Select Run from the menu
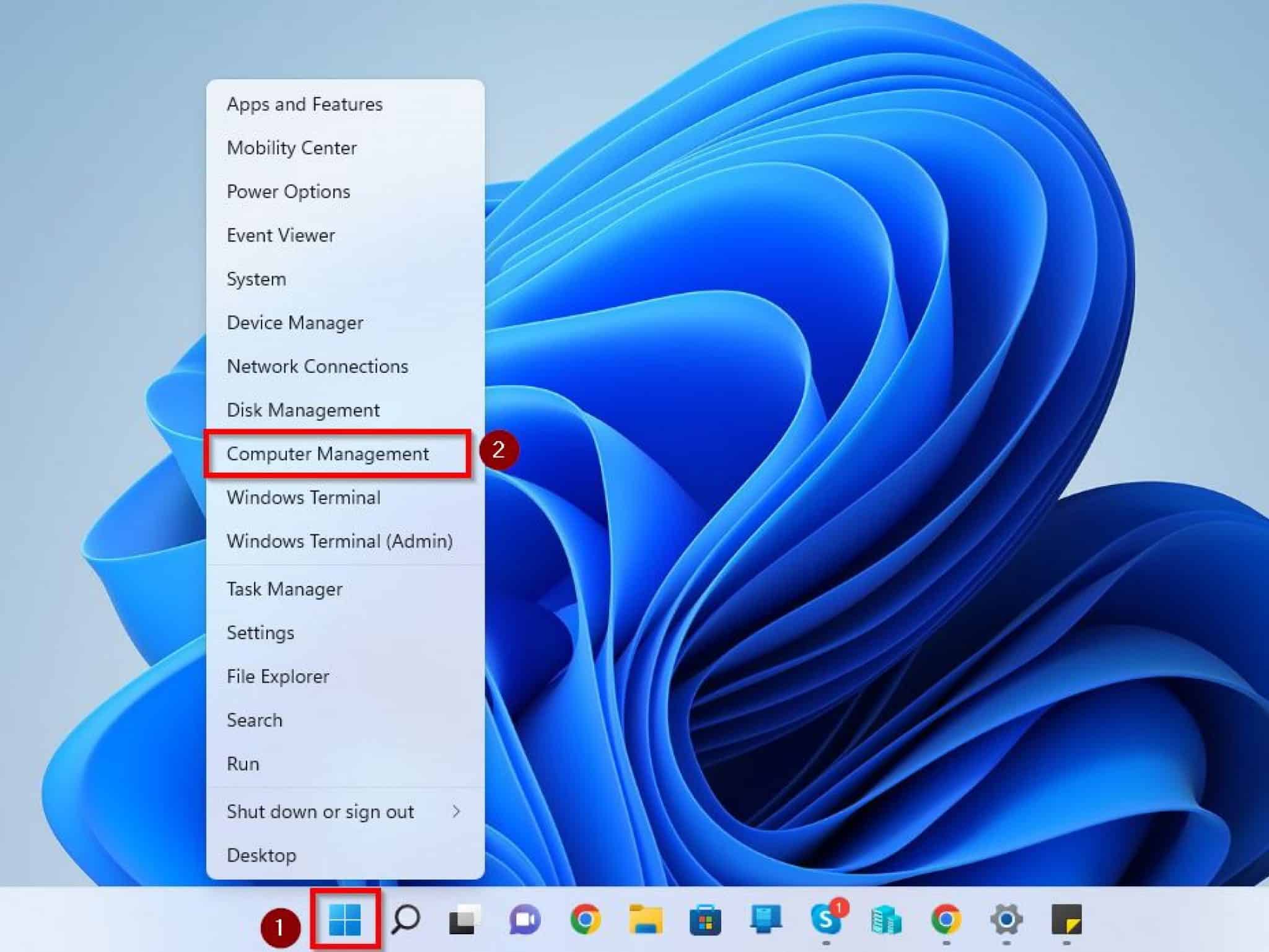 pos(244,764)
